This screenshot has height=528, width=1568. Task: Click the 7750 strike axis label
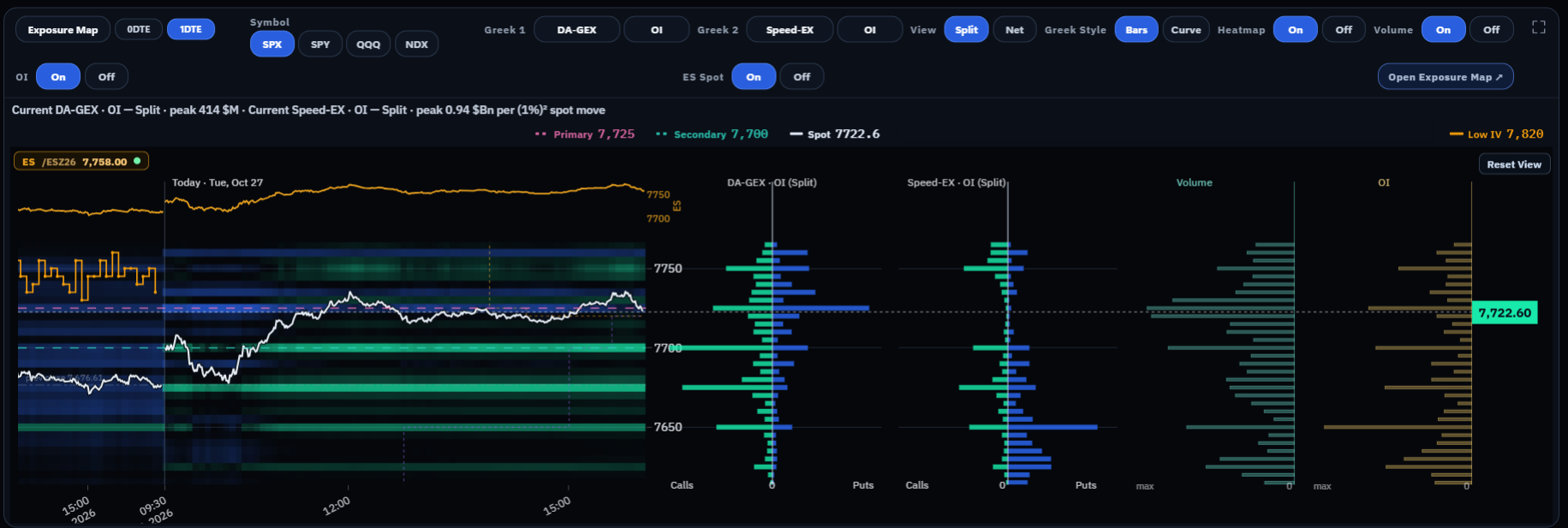coord(668,269)
